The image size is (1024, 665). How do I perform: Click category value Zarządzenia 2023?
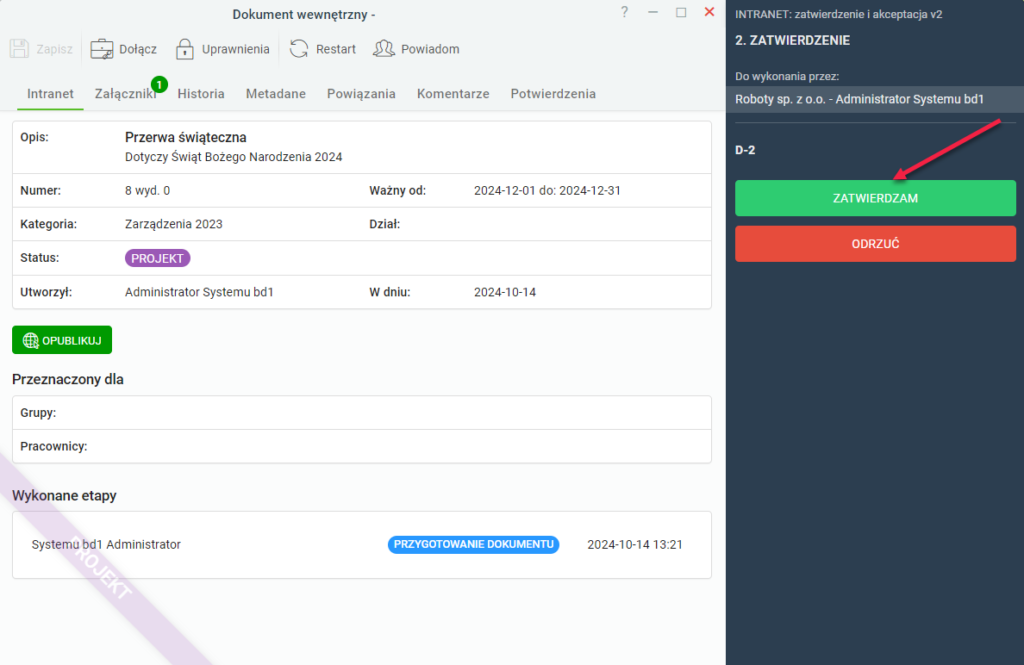click(174, 224)
